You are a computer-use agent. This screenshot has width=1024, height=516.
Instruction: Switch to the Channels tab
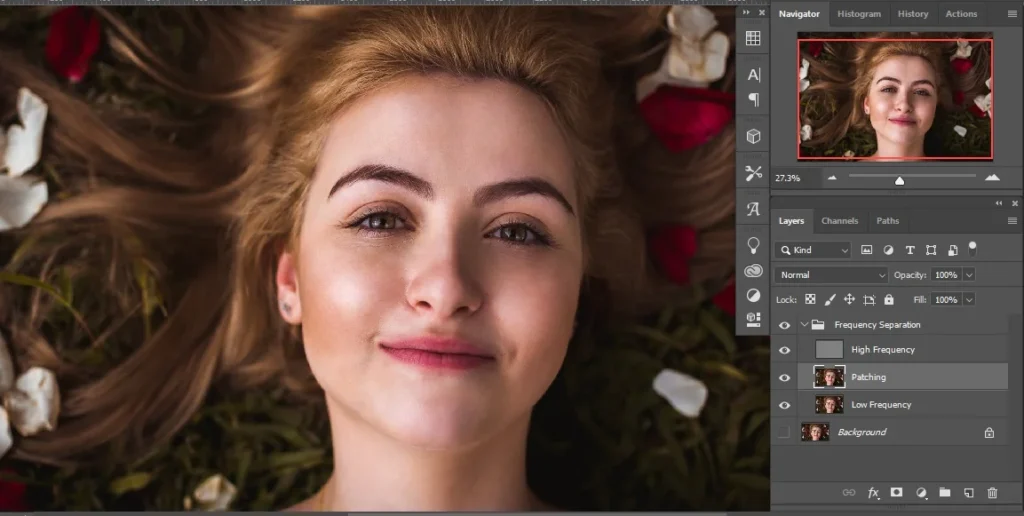point(839,221)
